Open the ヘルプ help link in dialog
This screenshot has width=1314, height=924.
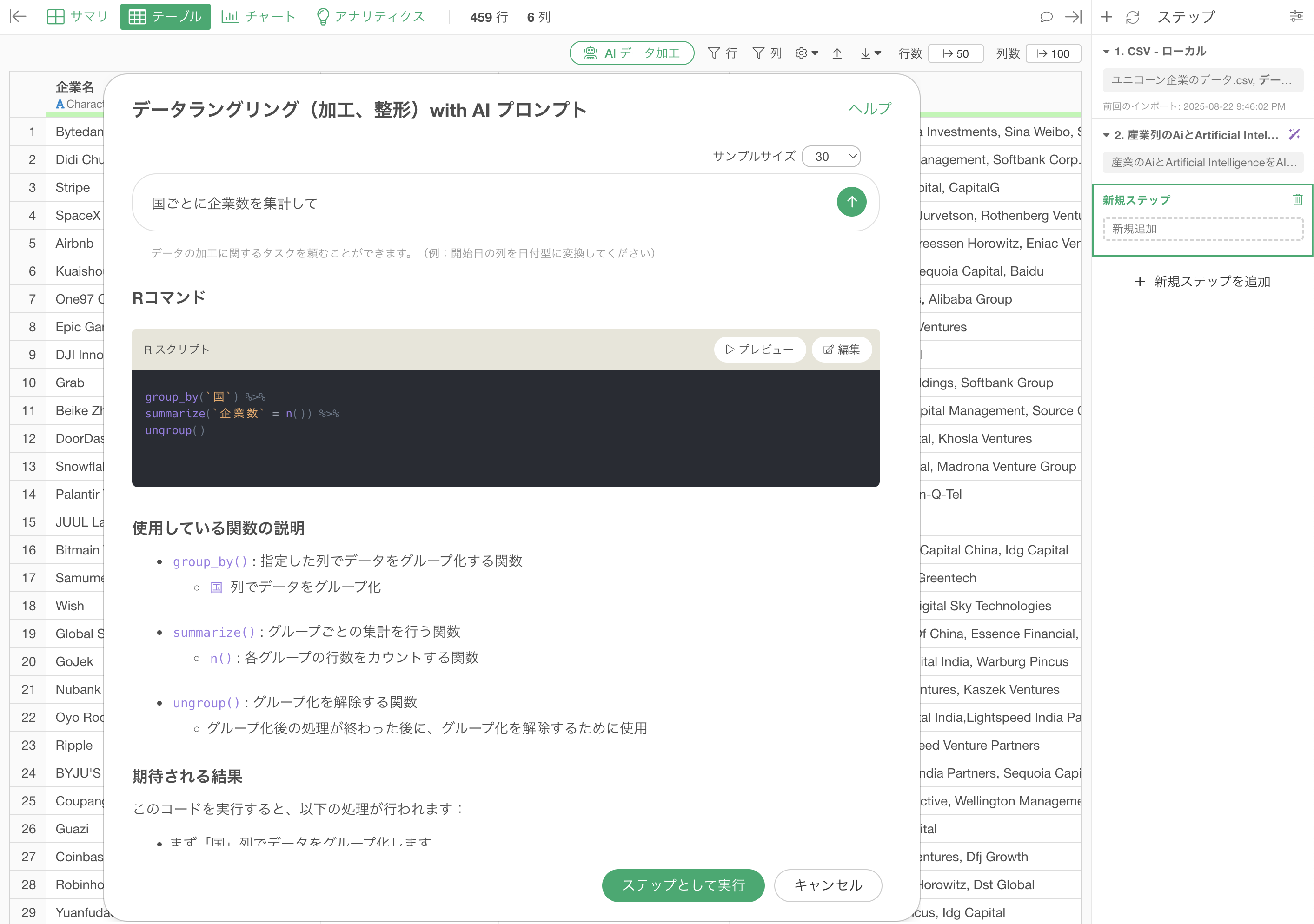point(869,108)
